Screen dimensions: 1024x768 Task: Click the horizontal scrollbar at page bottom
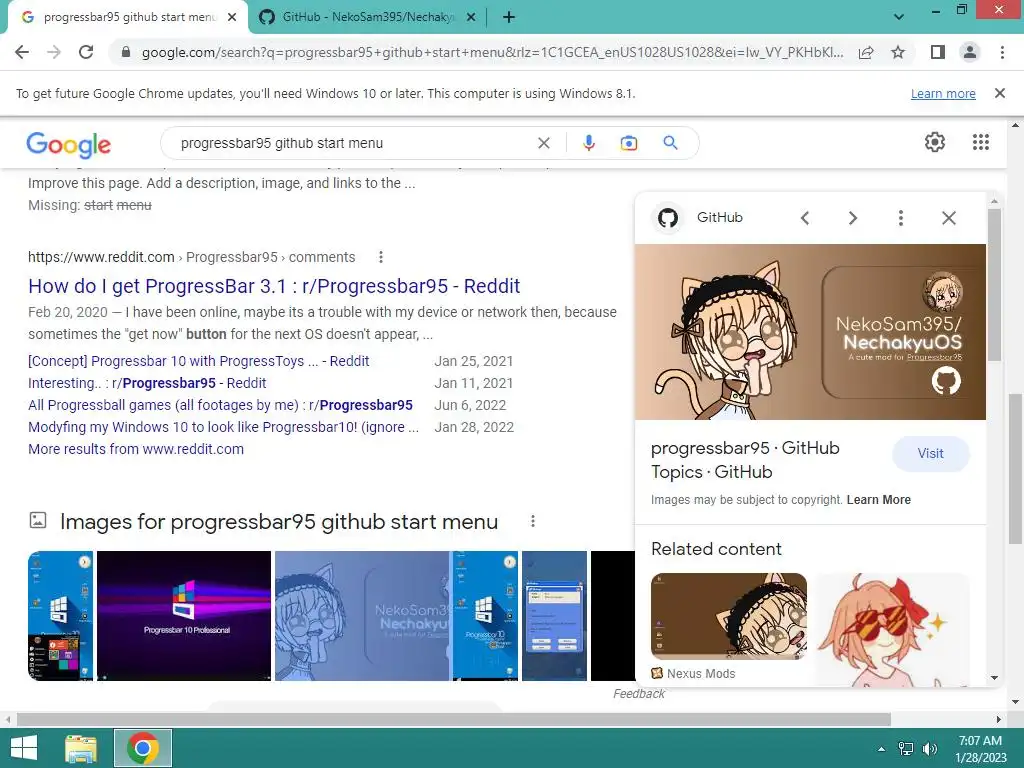(454, 720)
